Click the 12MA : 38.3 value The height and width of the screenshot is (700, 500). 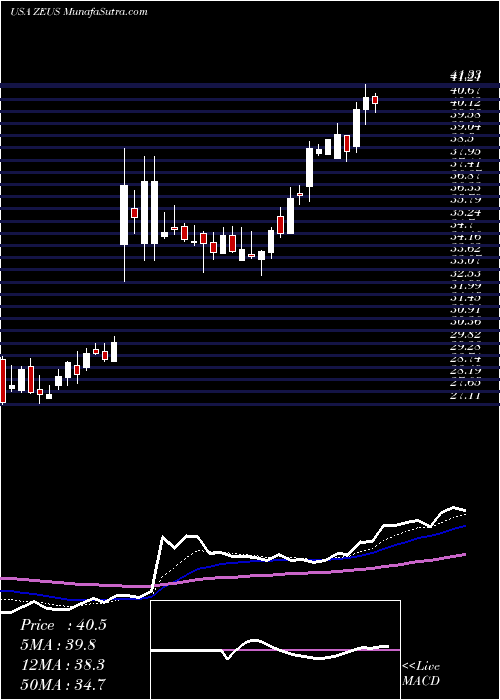pos(62,665)
